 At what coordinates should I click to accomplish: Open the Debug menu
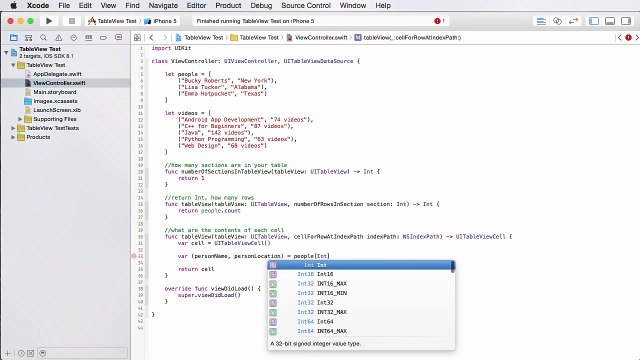[x=261, y=5]
